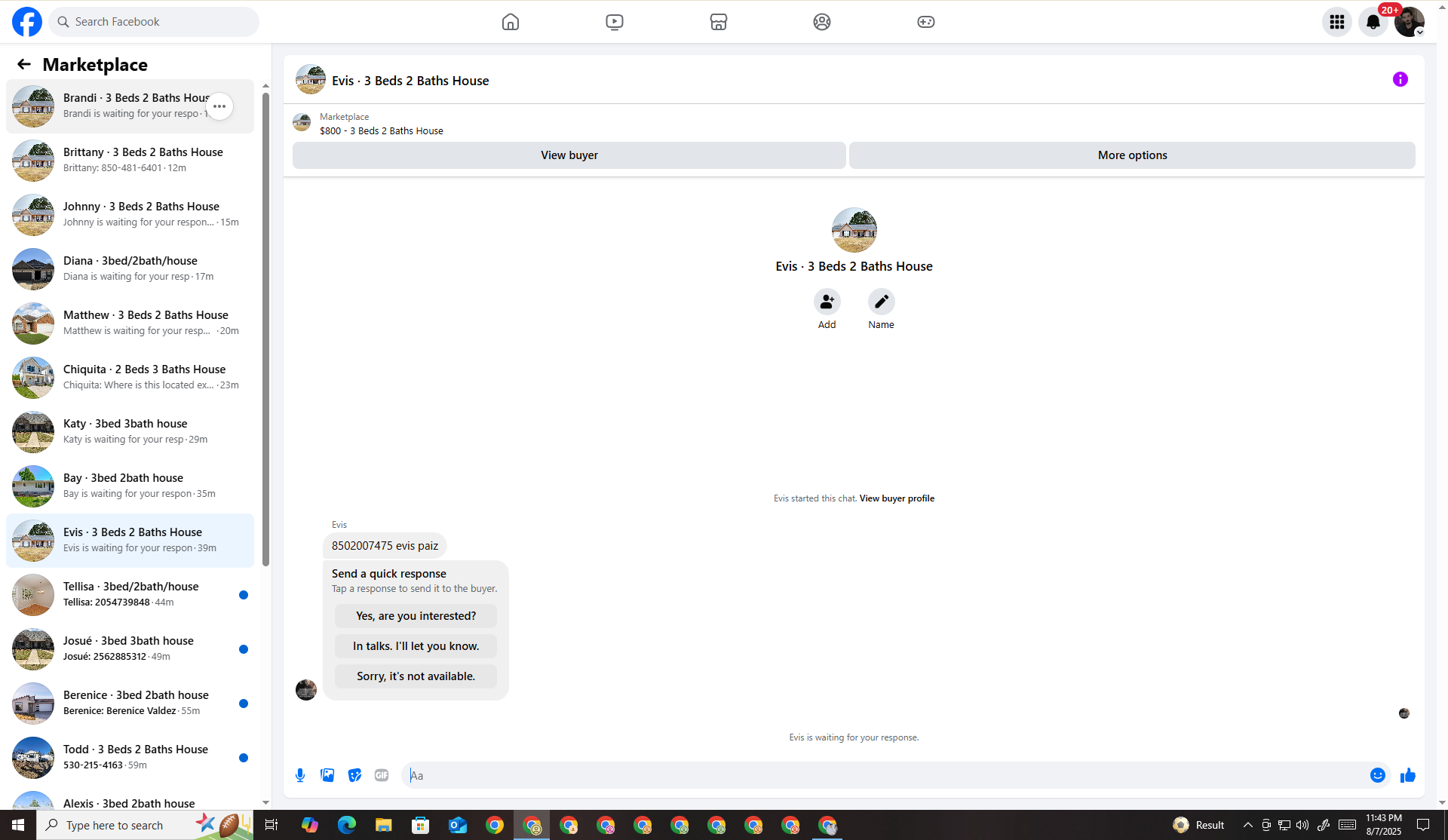The image size is (1448, 840).
Task: Click the conversation list scrollbar down arrow
Action: click(x=265, y=802)
